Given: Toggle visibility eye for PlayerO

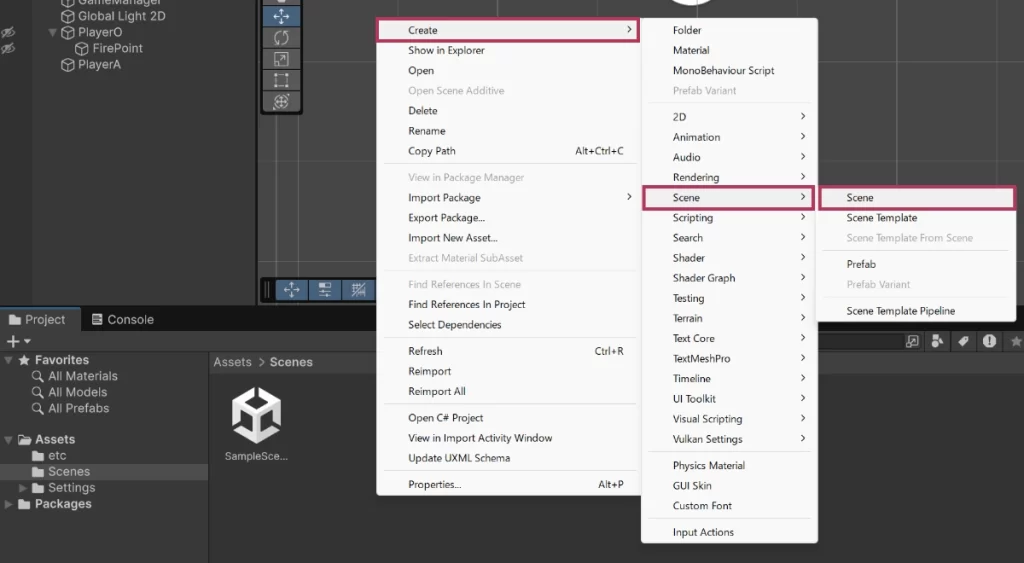Looking at the screenshot, I should coord(8,33).
